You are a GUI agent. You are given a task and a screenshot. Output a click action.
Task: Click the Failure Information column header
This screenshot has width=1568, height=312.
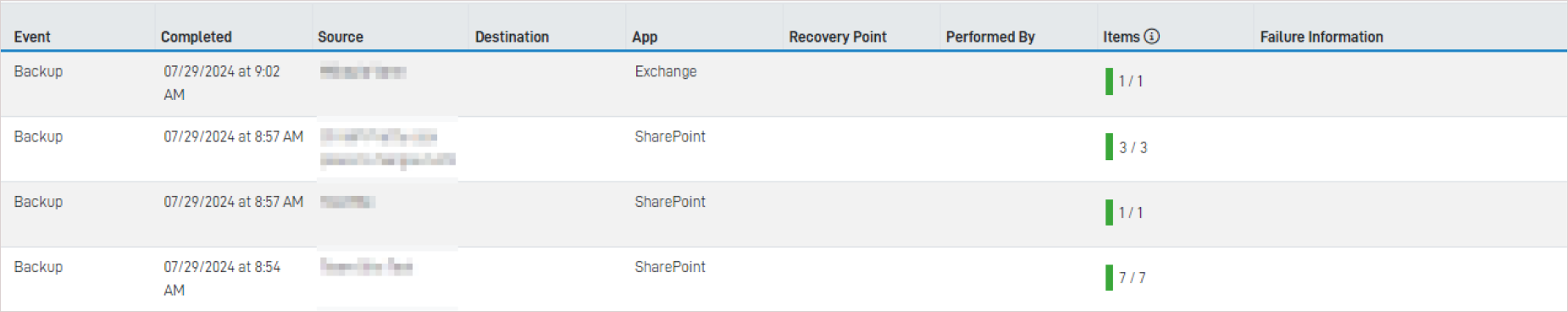1321,36
